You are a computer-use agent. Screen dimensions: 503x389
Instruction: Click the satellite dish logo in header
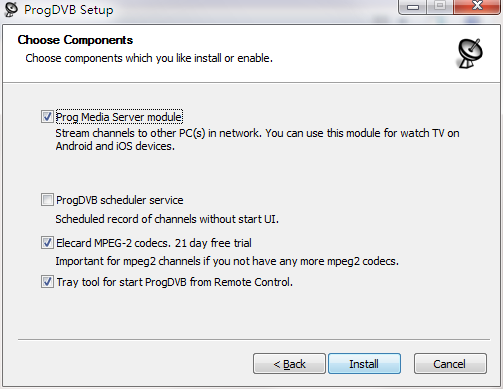(470, 53)
